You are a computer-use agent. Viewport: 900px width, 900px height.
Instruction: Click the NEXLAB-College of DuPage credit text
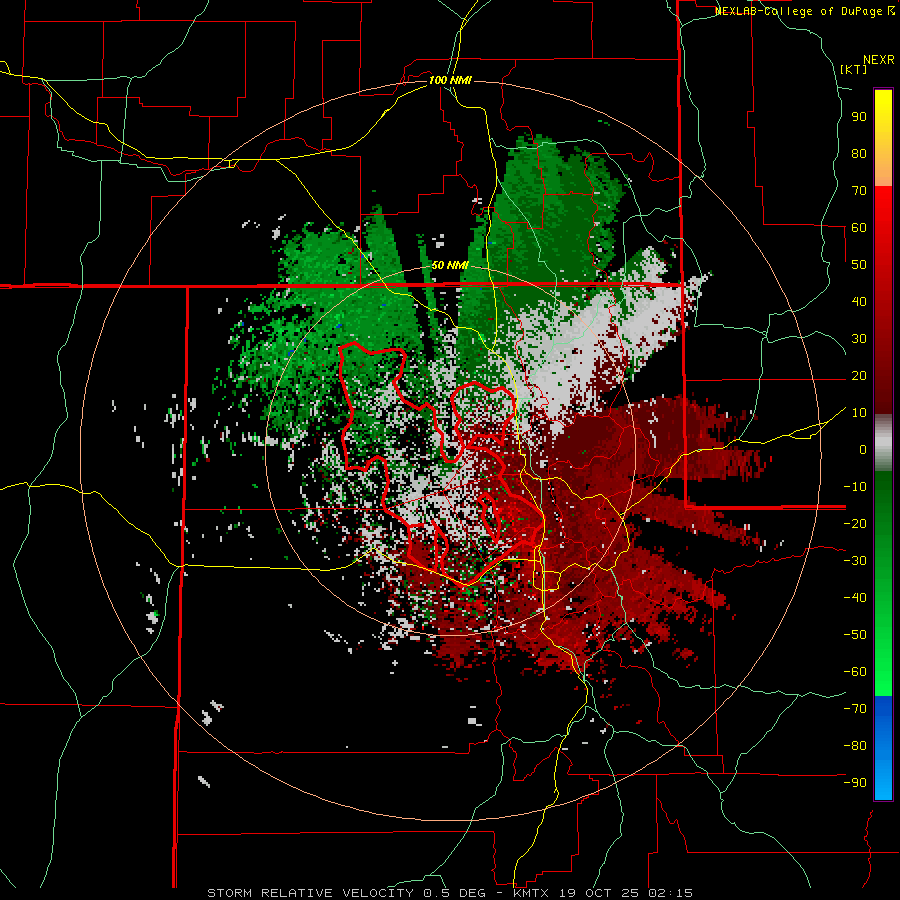click(x=800, y=11)
